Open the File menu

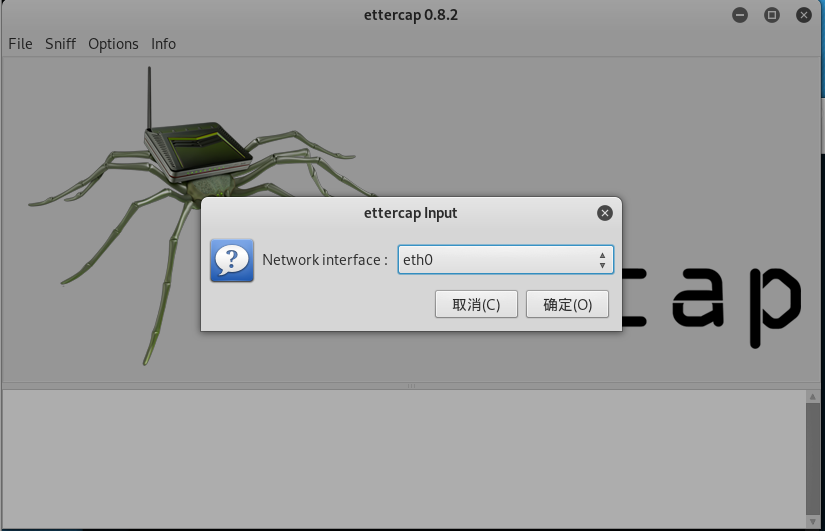[20, 44]
